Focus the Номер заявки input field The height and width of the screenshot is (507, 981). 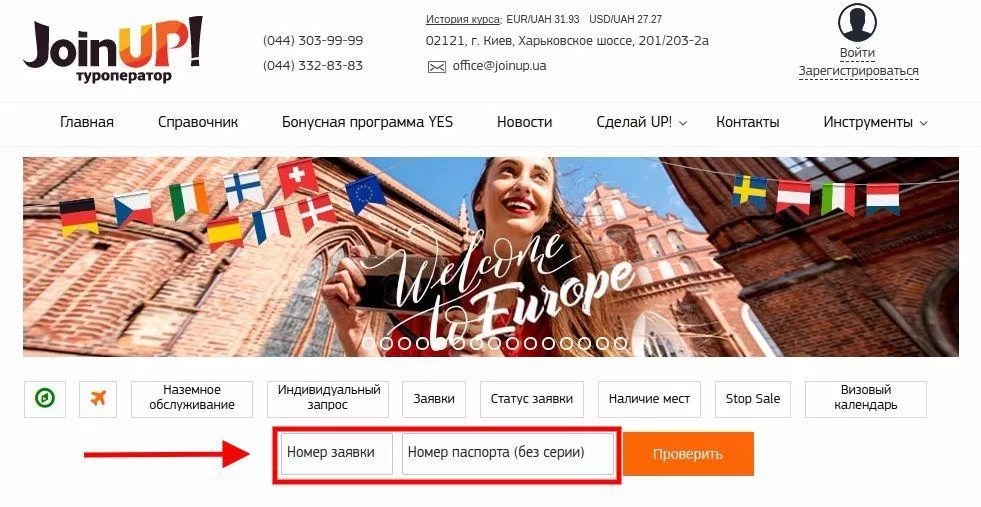[x=337, y=454]
